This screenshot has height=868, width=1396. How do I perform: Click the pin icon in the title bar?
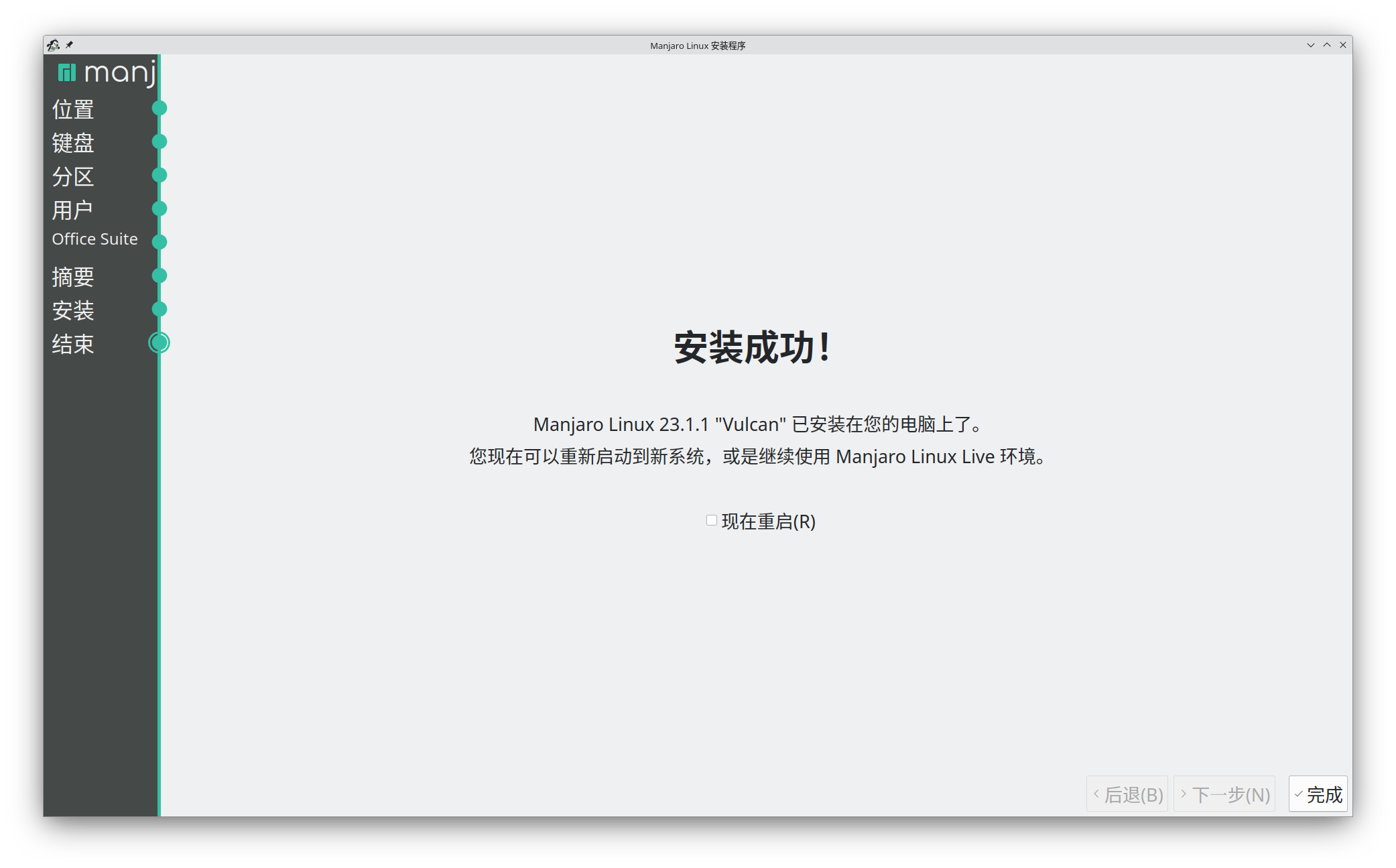pyautogui.click(x=69, y=45)
